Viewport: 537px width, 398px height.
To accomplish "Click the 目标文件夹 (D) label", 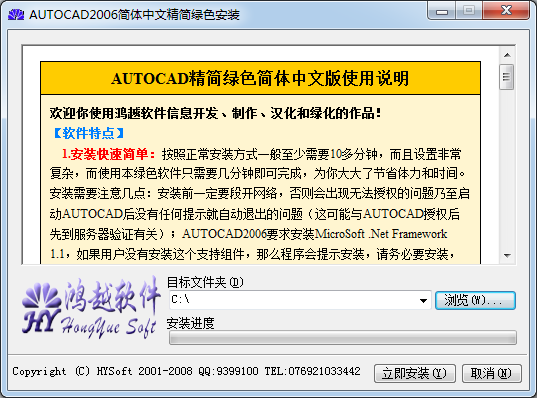I will (x=205, y=283).
